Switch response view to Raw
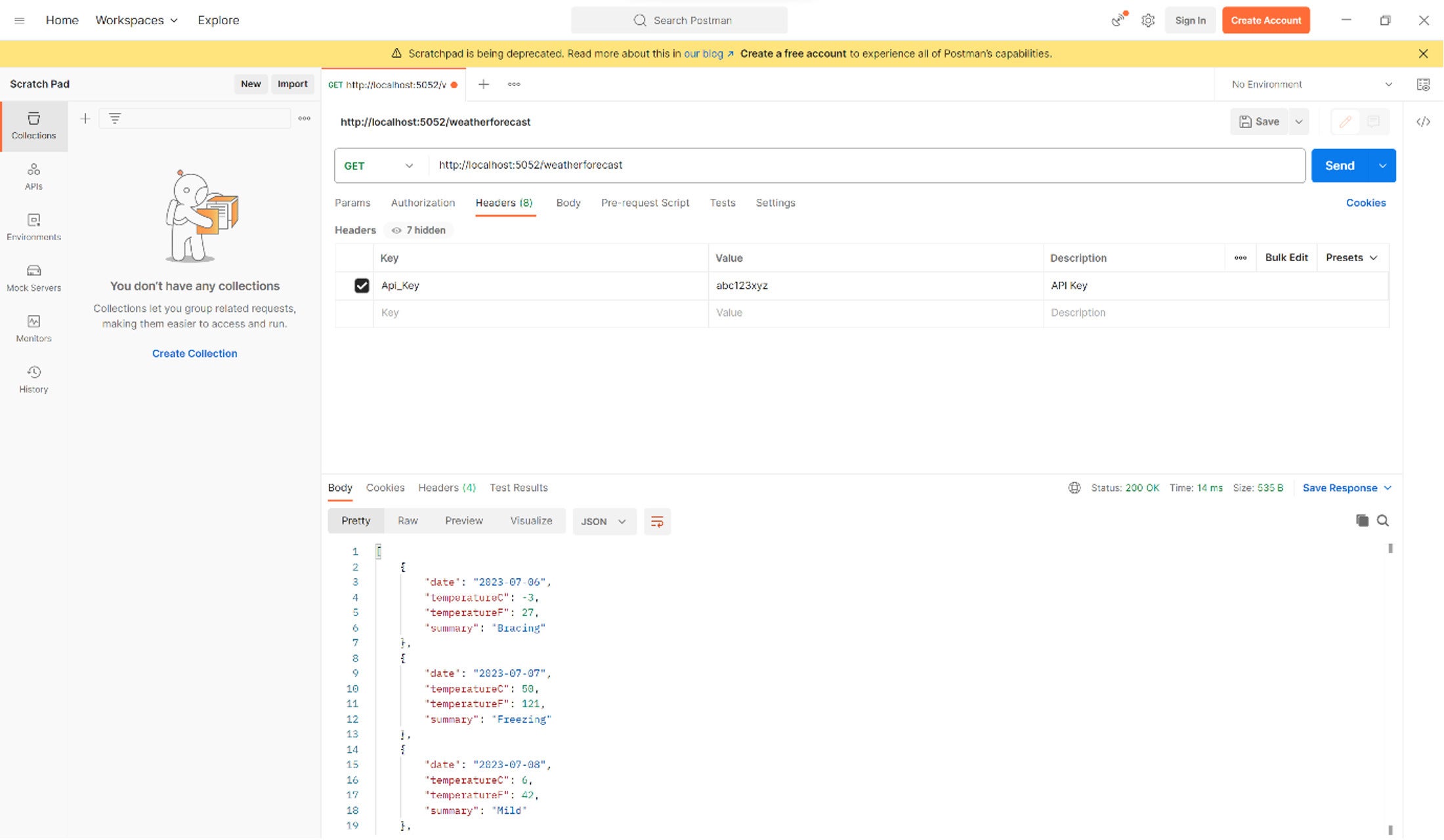 [408, 521]
